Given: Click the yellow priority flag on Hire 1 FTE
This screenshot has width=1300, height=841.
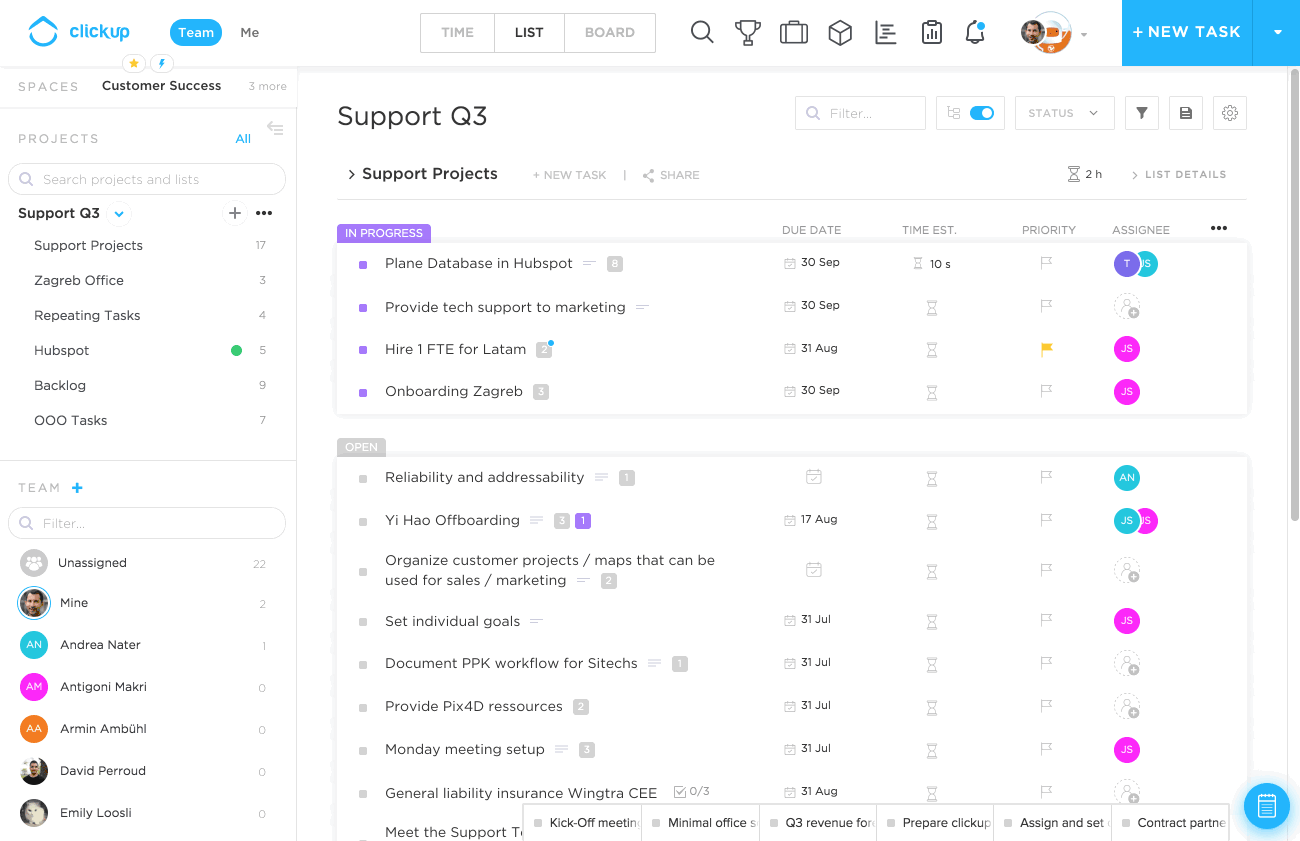Looking at the screenshot, I should pos(1046,349).
